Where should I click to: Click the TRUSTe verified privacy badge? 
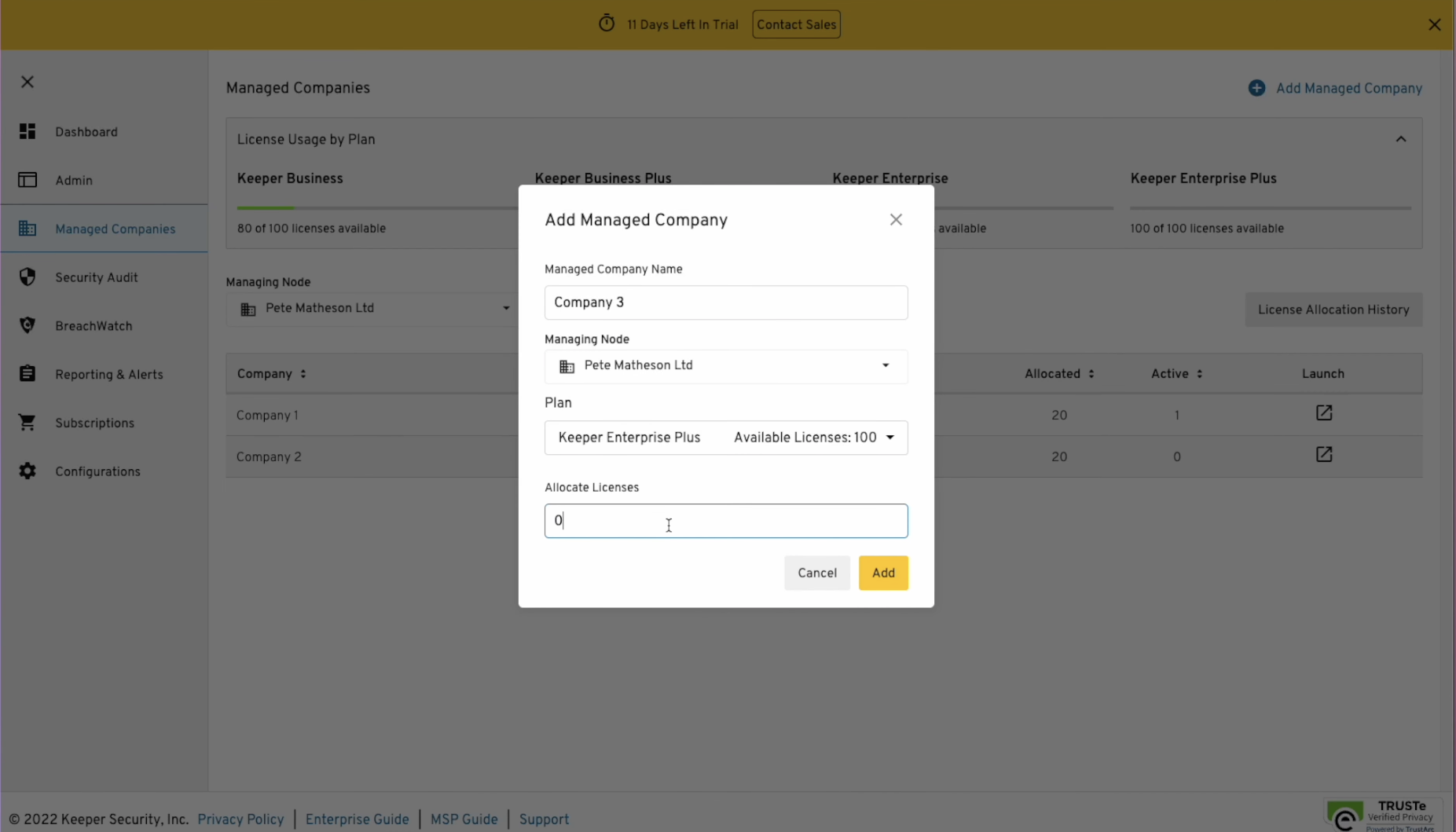[x=1383, y=816]
